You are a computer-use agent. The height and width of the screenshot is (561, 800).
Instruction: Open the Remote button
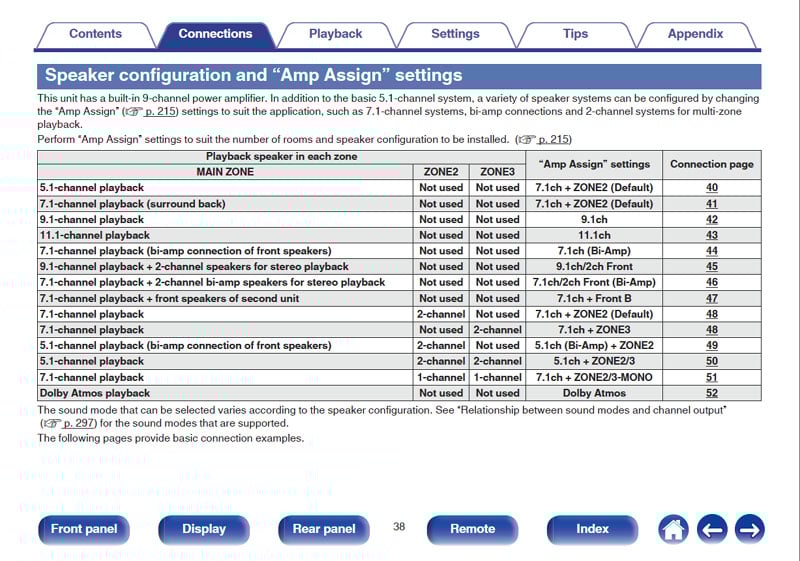[x=472, y=529]
